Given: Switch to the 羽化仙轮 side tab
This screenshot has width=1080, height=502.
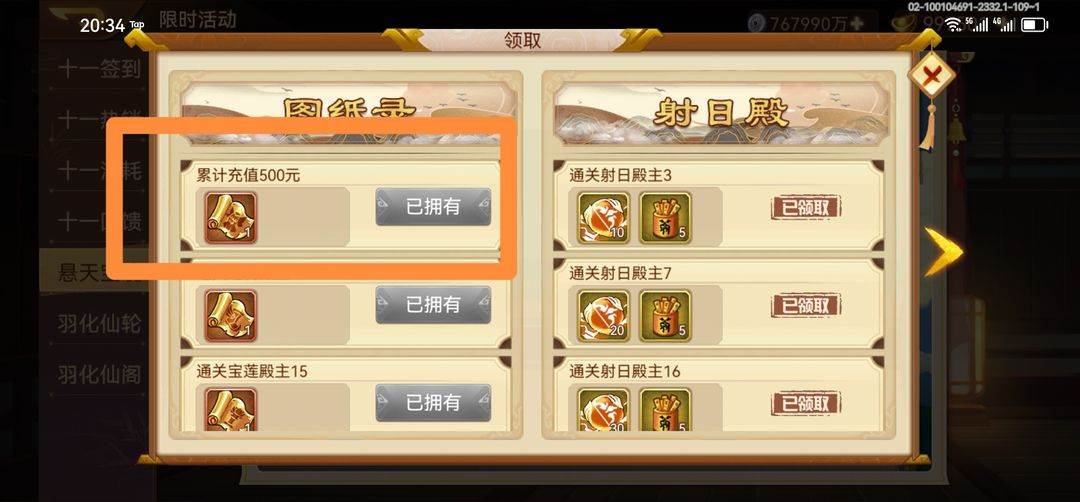Looking at the screenshot, I should 100,323.
